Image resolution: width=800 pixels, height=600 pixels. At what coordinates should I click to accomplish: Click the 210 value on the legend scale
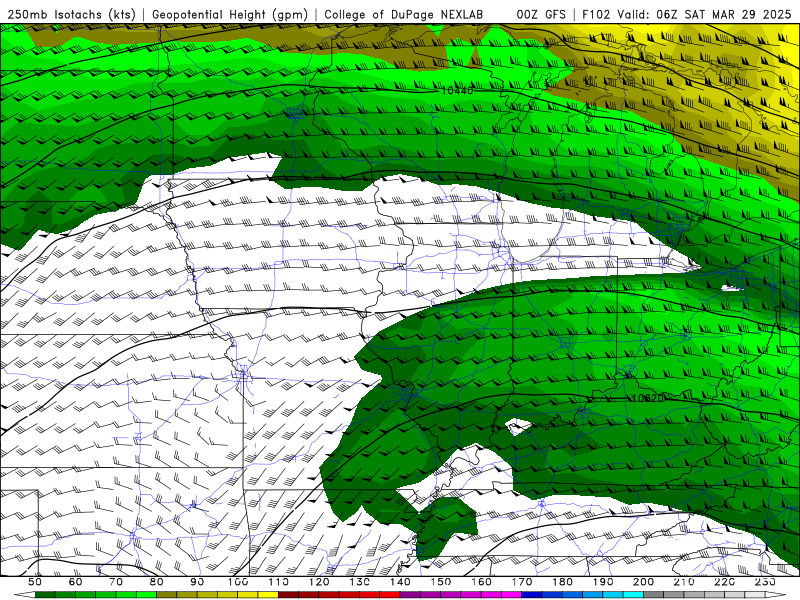tap(684, 582)
